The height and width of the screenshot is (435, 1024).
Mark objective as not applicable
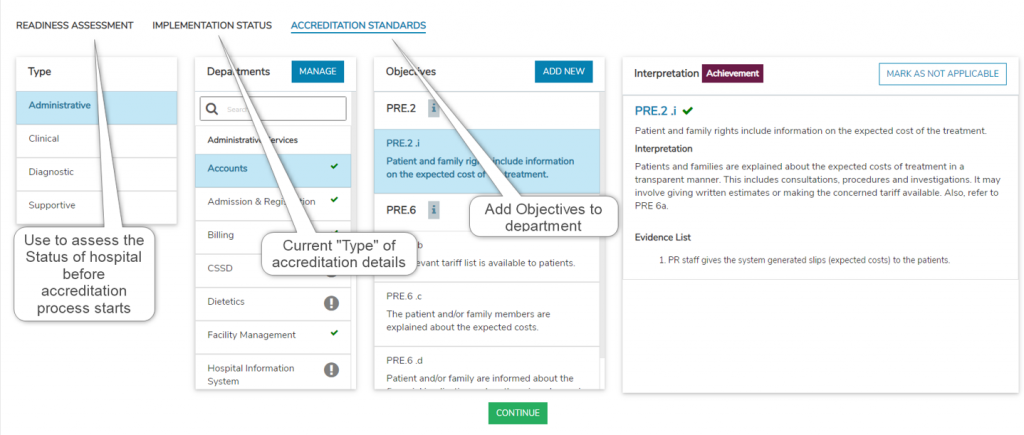tap(942, 73)
